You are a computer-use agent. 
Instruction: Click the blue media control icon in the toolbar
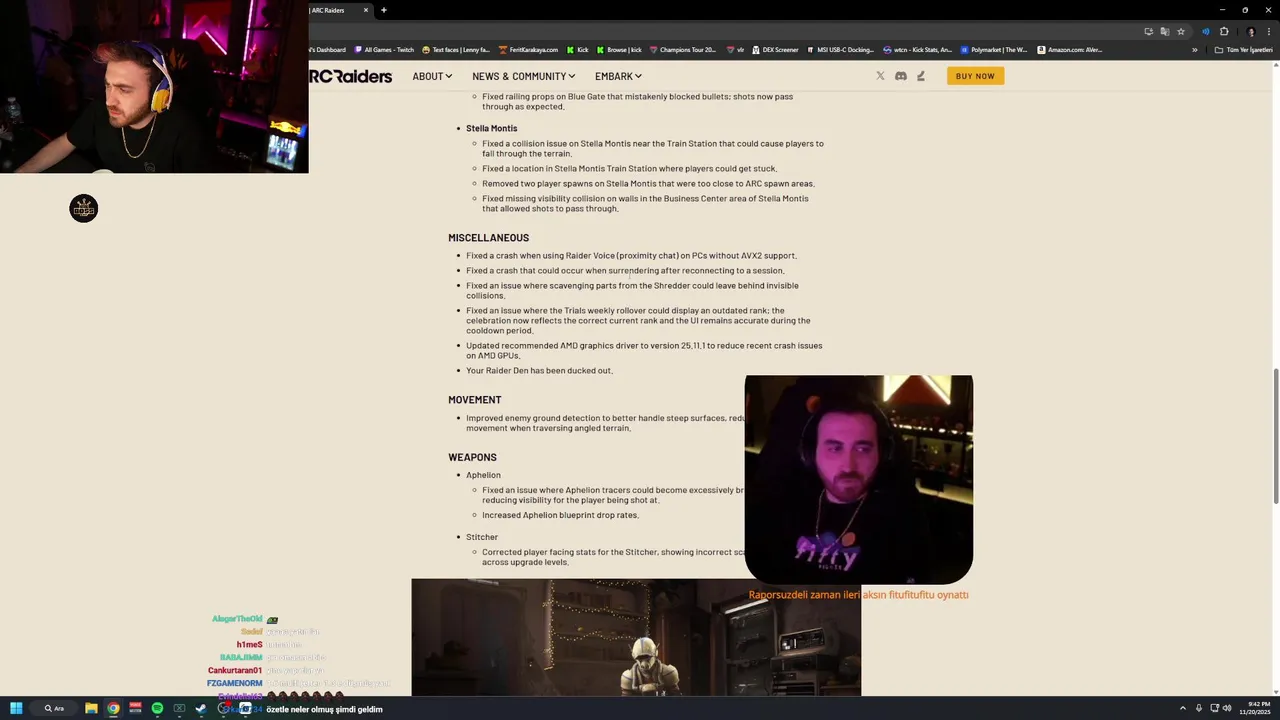tap(1205, 31)
